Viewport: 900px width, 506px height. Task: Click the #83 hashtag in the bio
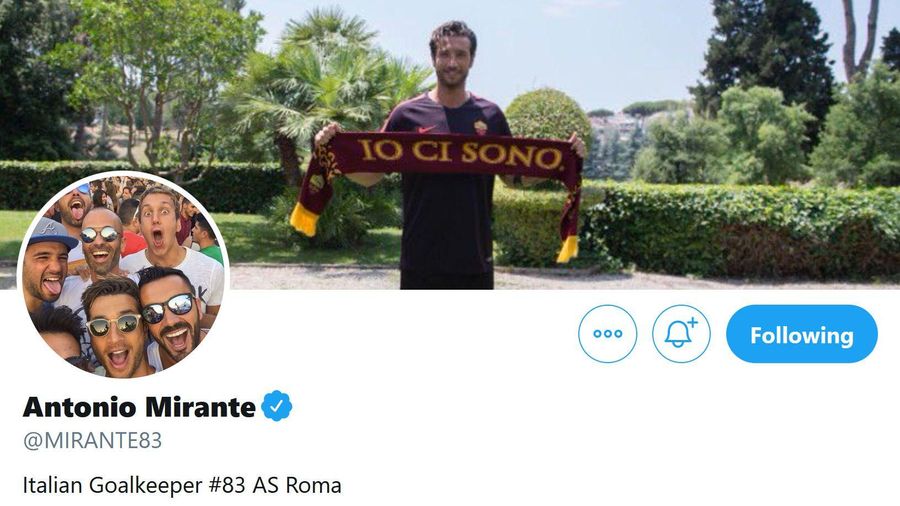pos(227,485)
